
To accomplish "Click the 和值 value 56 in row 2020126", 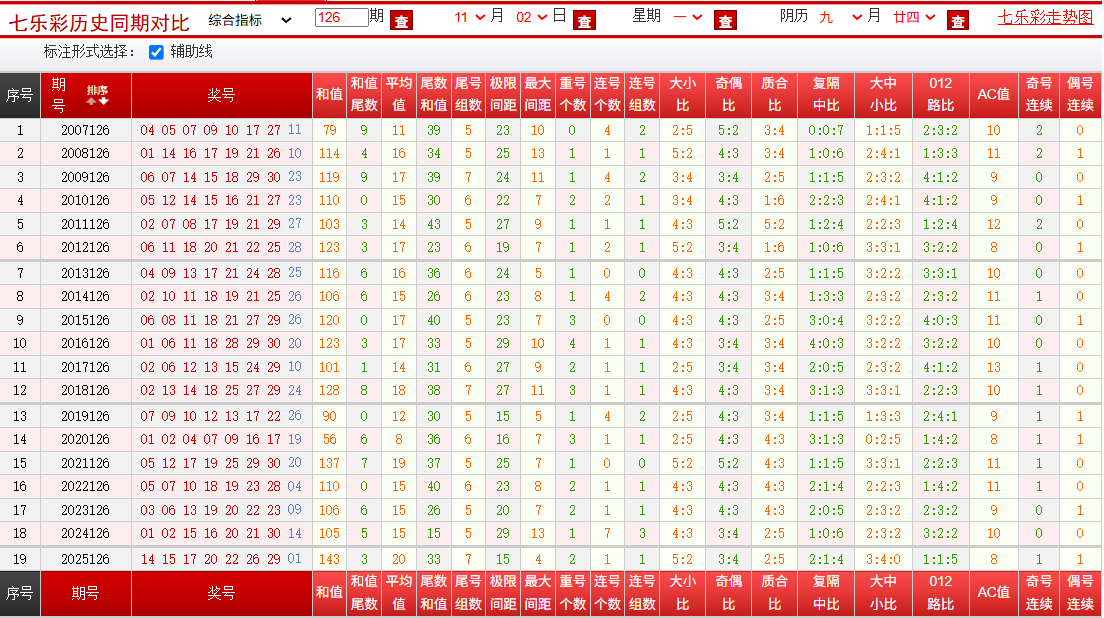I will [329, 440].
